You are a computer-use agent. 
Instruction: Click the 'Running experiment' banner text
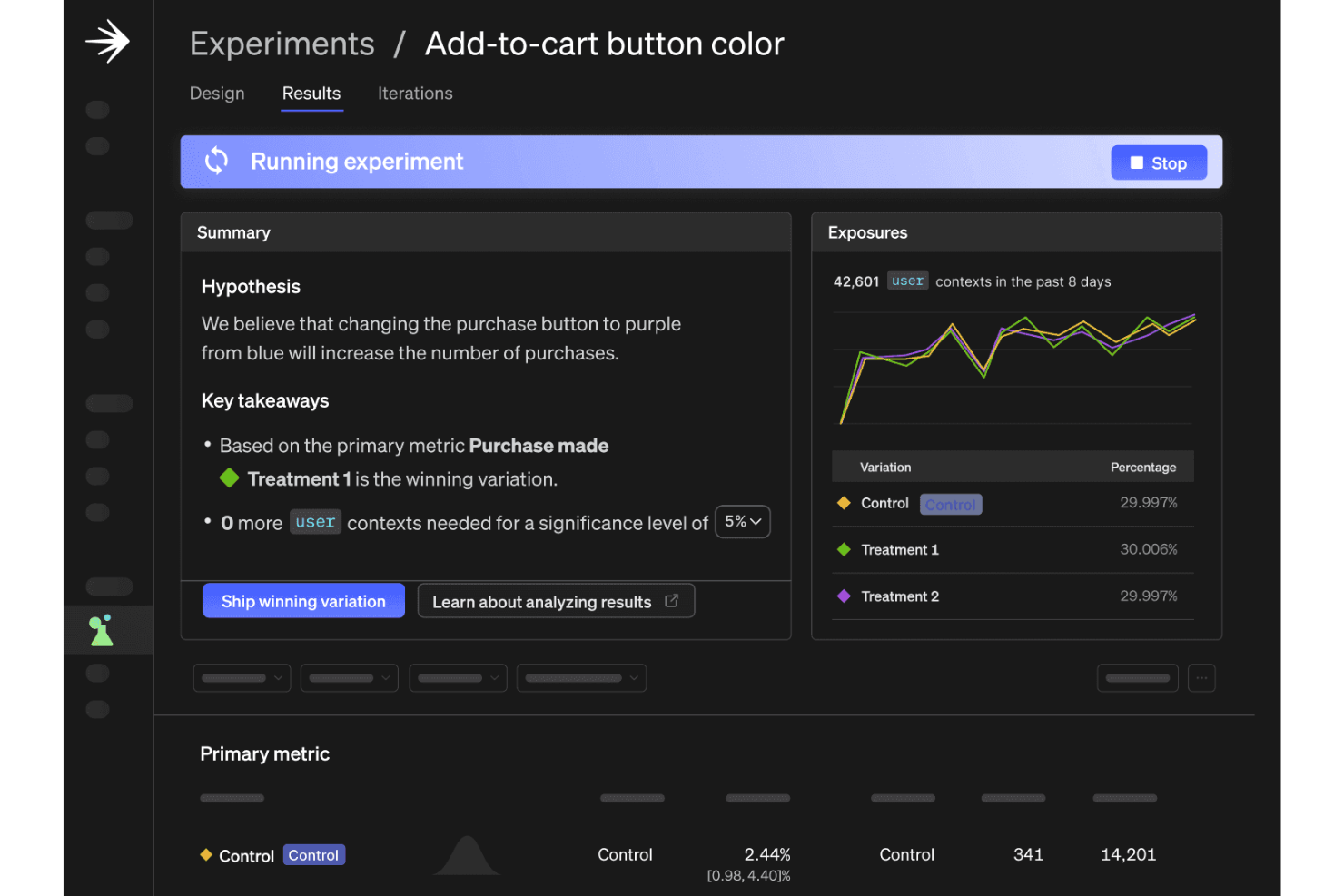click(357, 162)
